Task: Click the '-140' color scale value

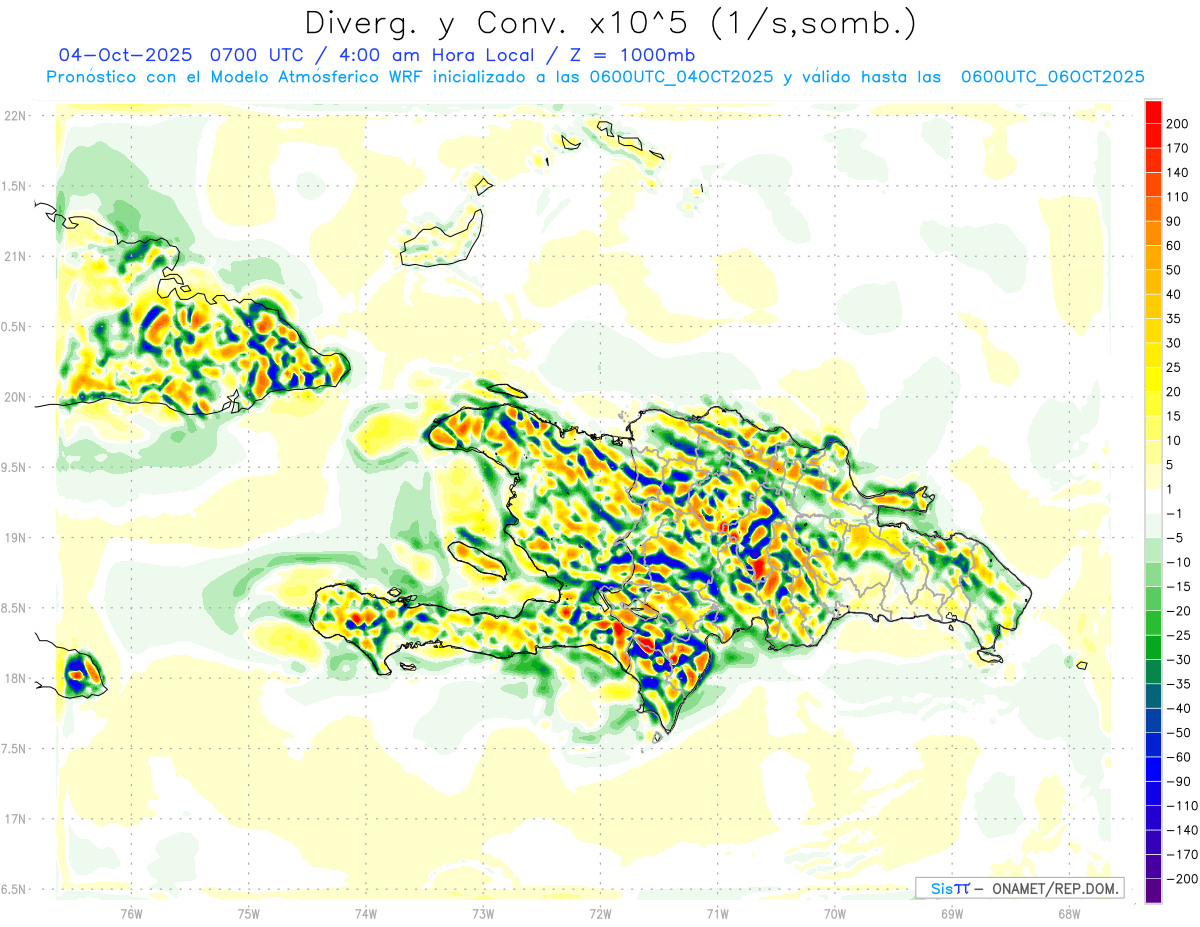Action: tap(1181, 831)
